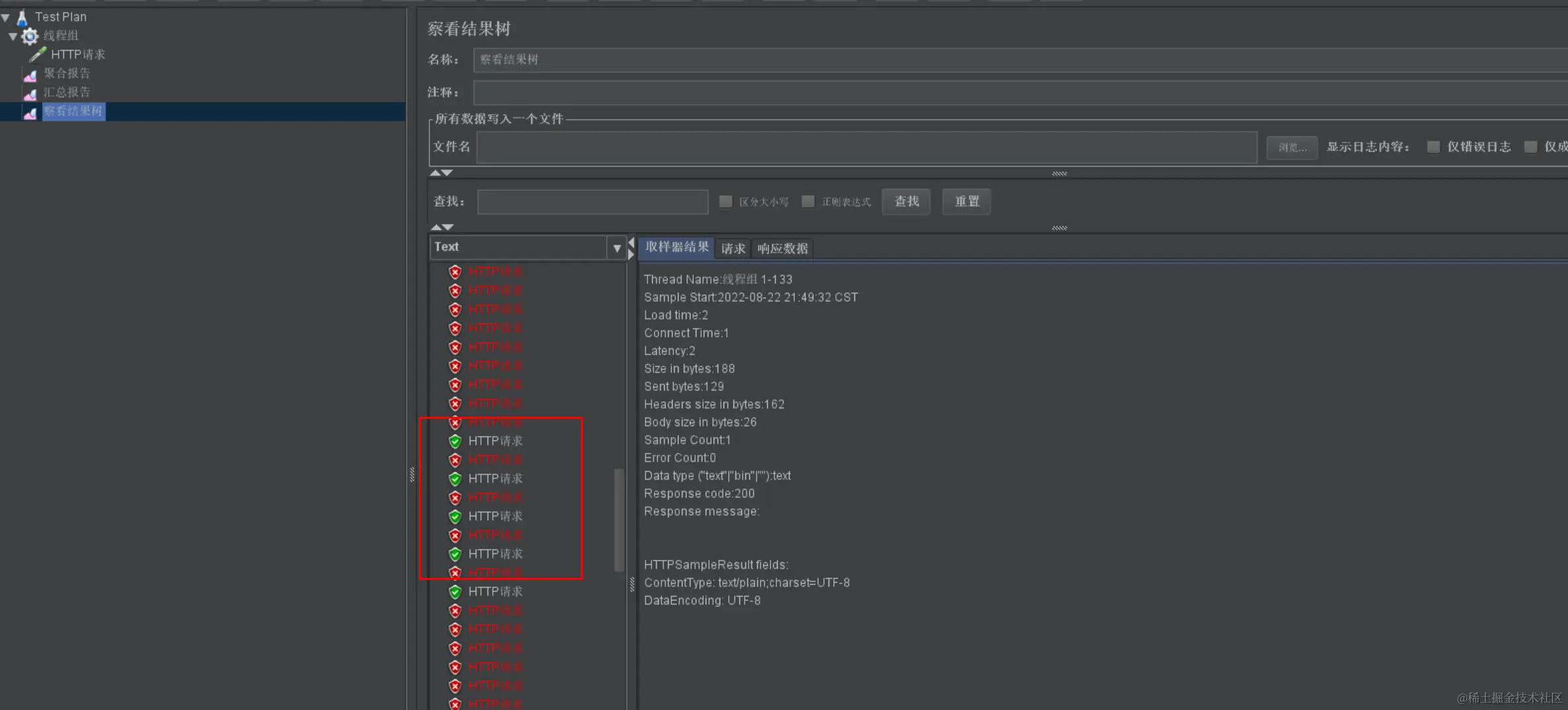Focus the 注释 comment input field
1568x710 pixels.
pos(1020,92)
